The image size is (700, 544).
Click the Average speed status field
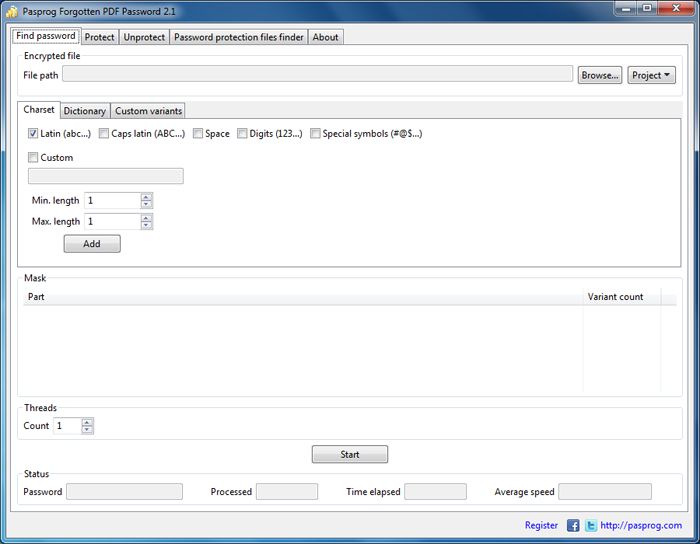605,491
